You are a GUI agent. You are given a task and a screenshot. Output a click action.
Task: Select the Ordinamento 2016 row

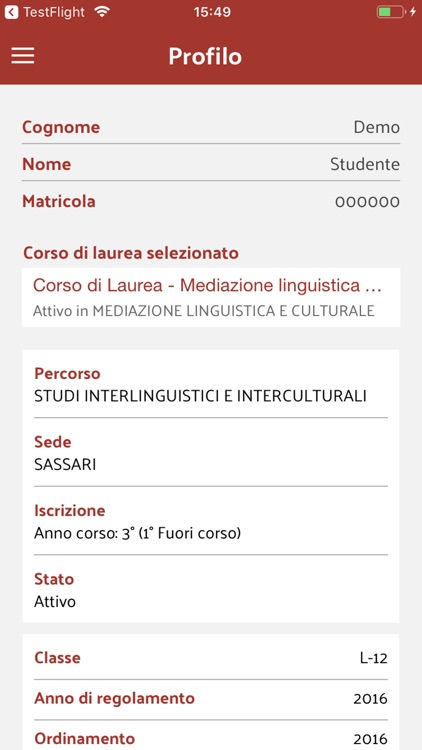211,737
